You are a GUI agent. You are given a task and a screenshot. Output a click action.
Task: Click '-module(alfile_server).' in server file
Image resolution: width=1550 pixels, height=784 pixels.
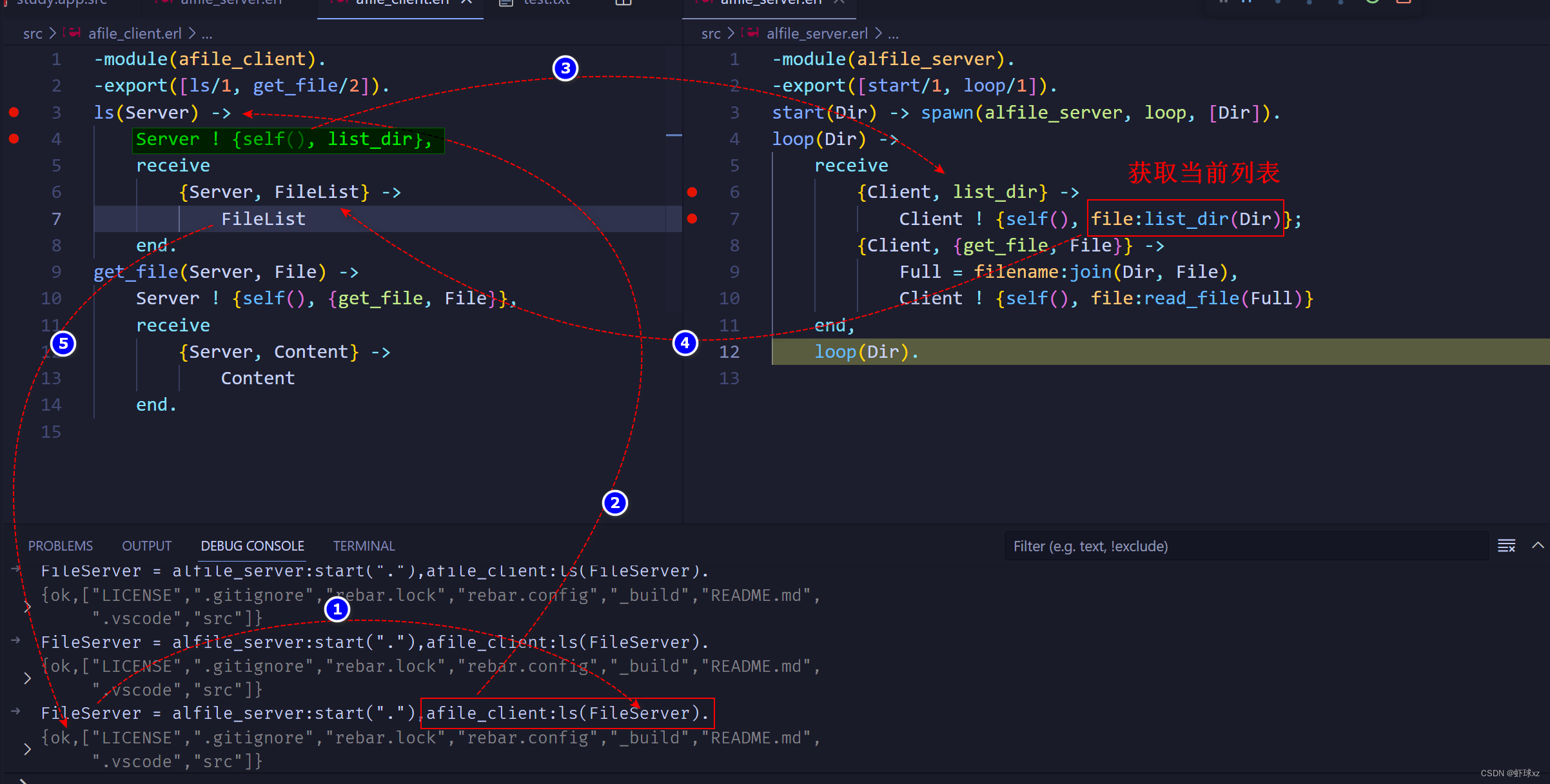(894, 59)
